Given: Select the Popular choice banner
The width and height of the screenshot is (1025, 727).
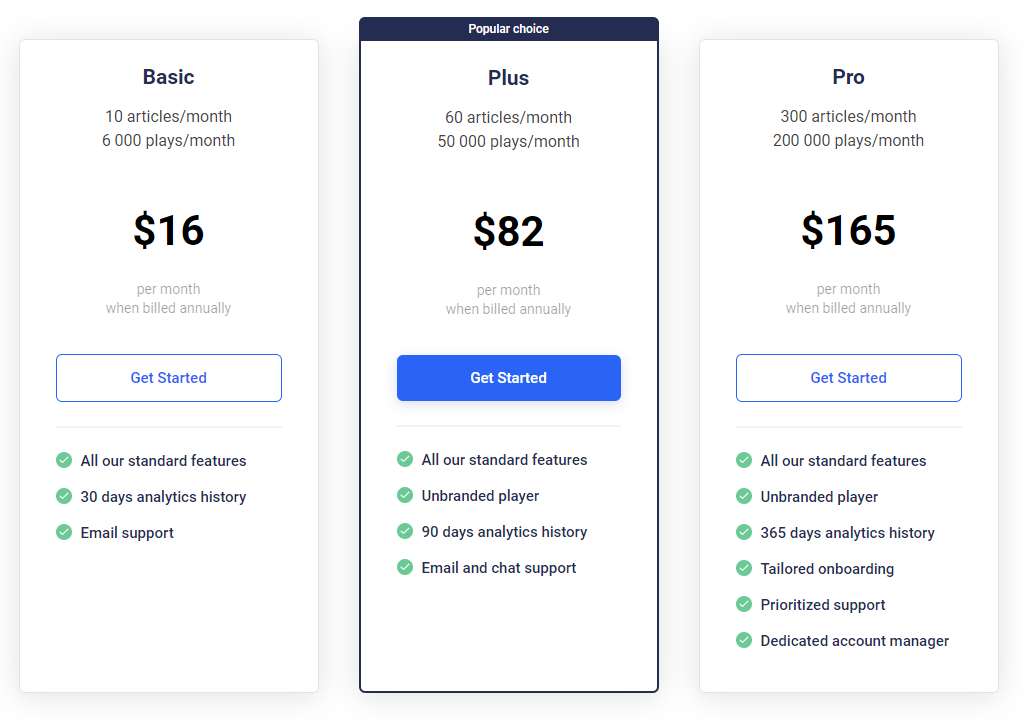Looking at the screenshot, I should point(509,29).
